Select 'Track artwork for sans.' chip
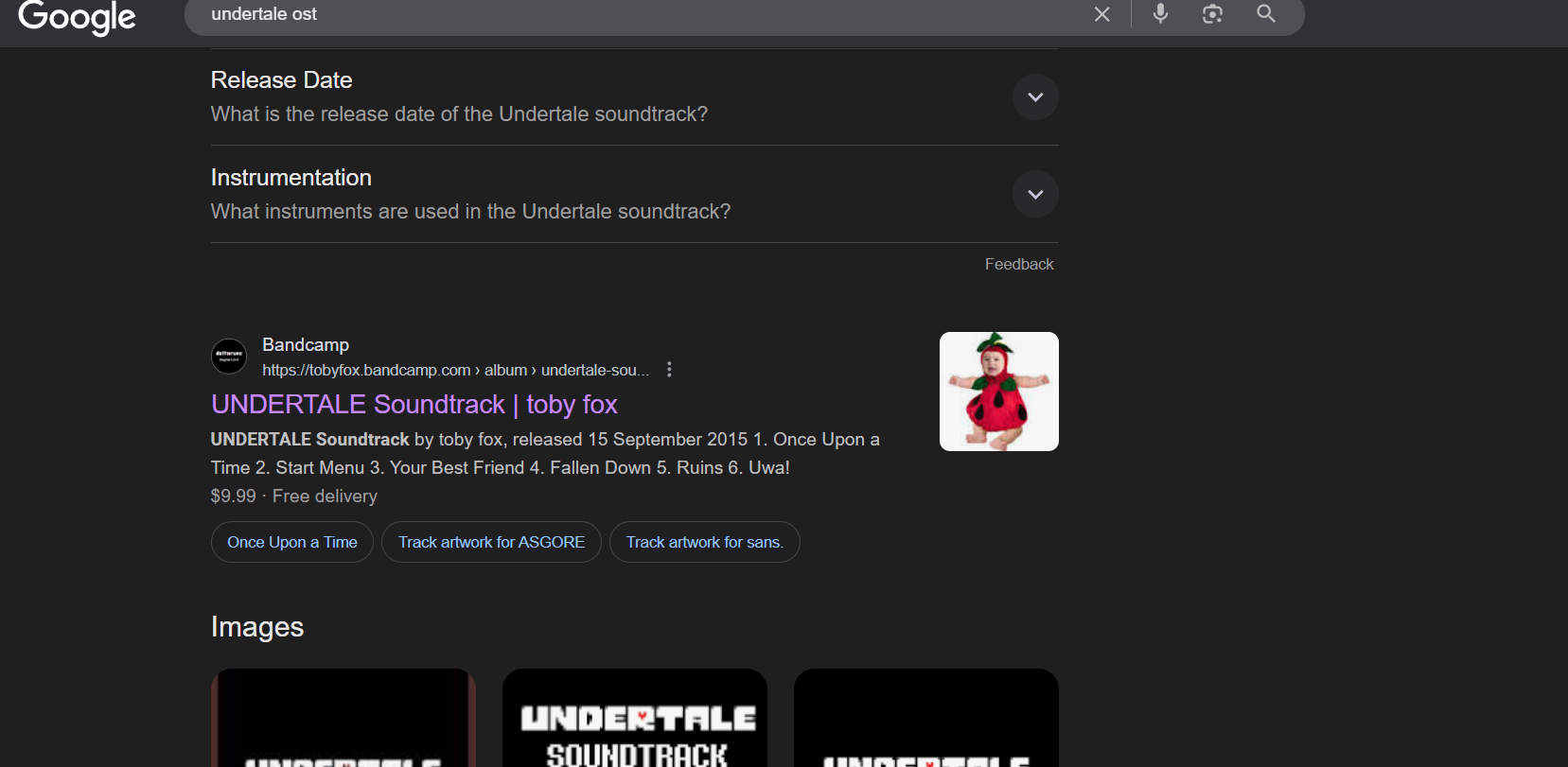This screenshot has height=767, width=1568. [705, 542]
